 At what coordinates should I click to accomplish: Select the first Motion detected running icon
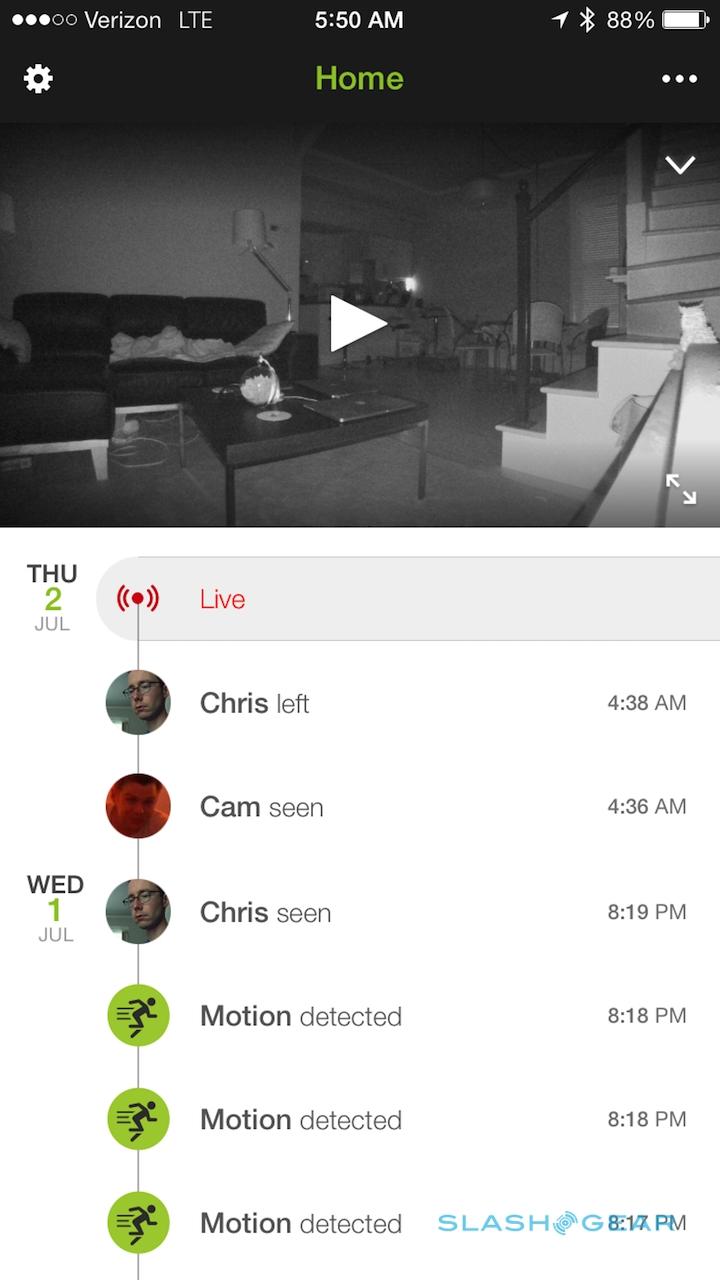pyautogui.click(x=138, y=1016)
